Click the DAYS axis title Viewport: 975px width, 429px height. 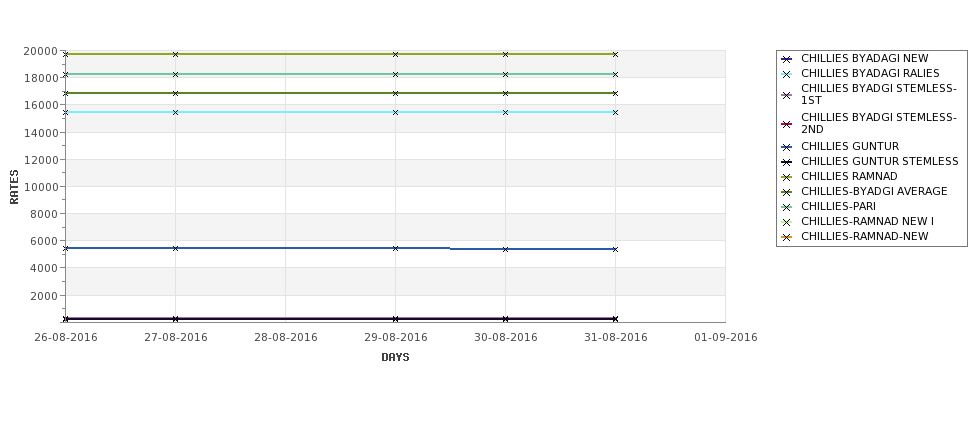395,358
